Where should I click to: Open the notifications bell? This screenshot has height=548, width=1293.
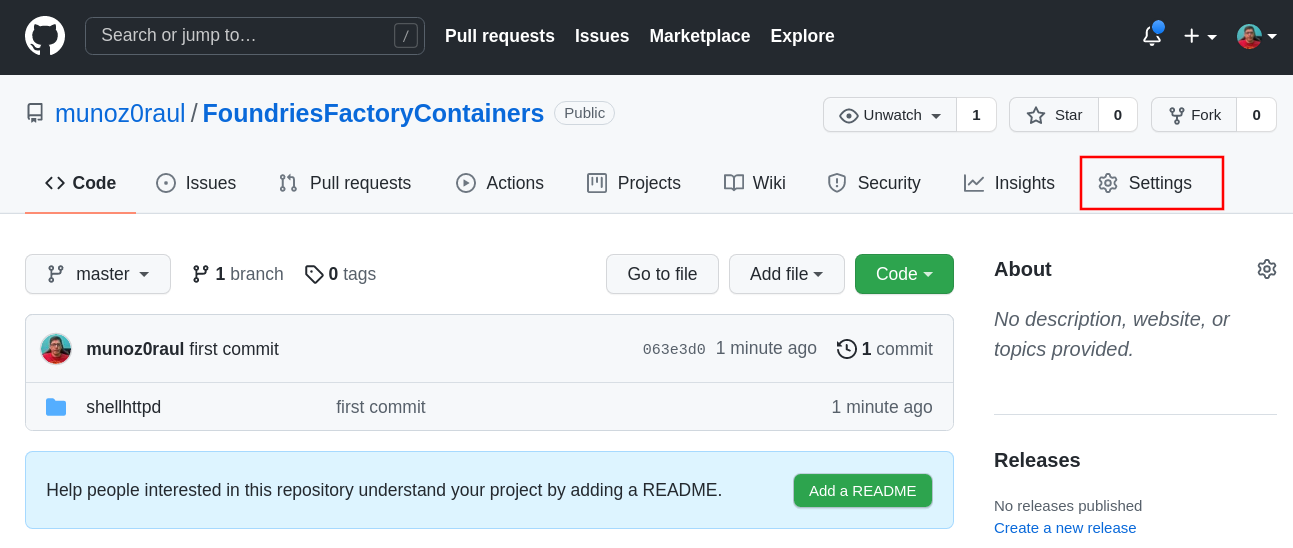[1152, 36]
